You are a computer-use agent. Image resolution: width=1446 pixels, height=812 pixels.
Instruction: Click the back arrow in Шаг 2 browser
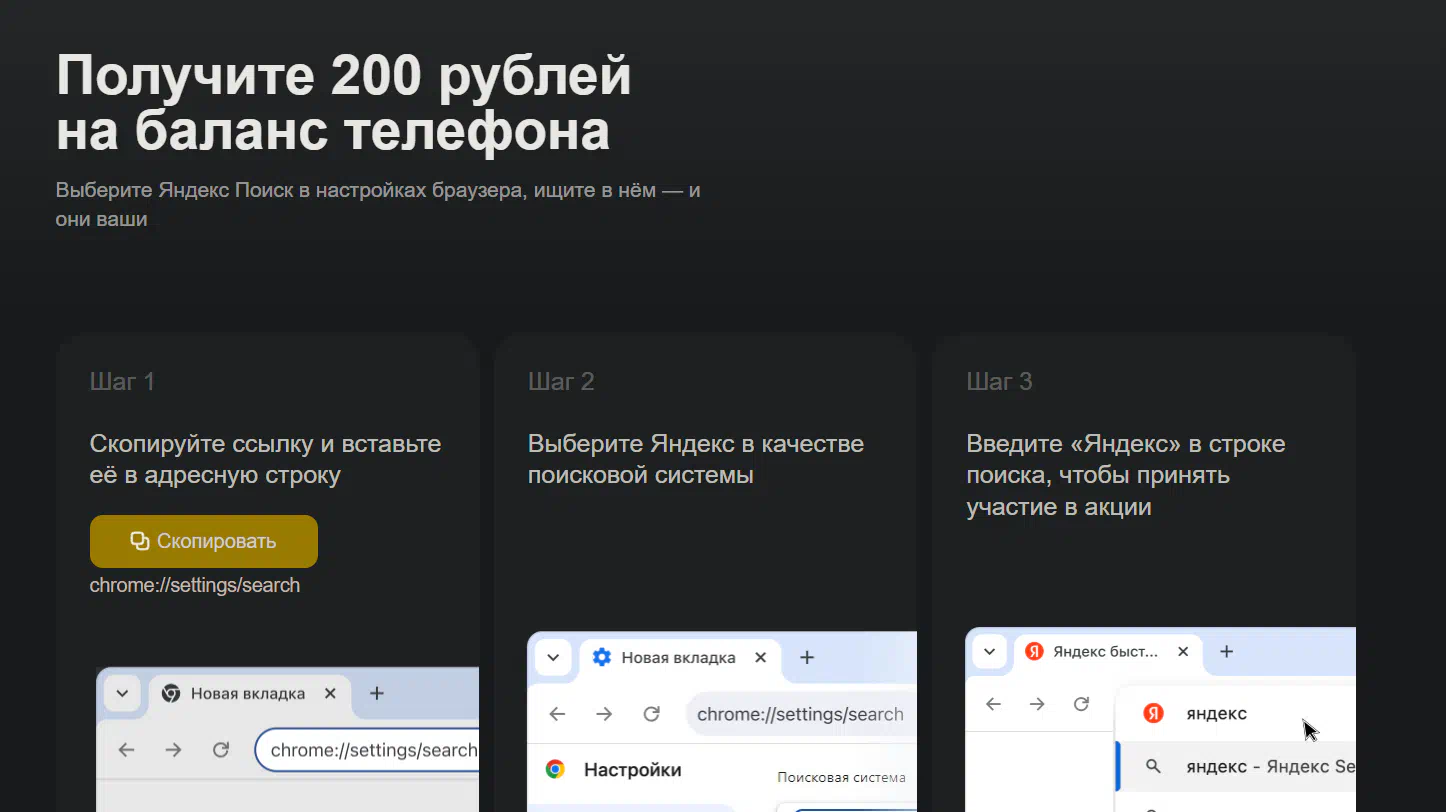557,714
